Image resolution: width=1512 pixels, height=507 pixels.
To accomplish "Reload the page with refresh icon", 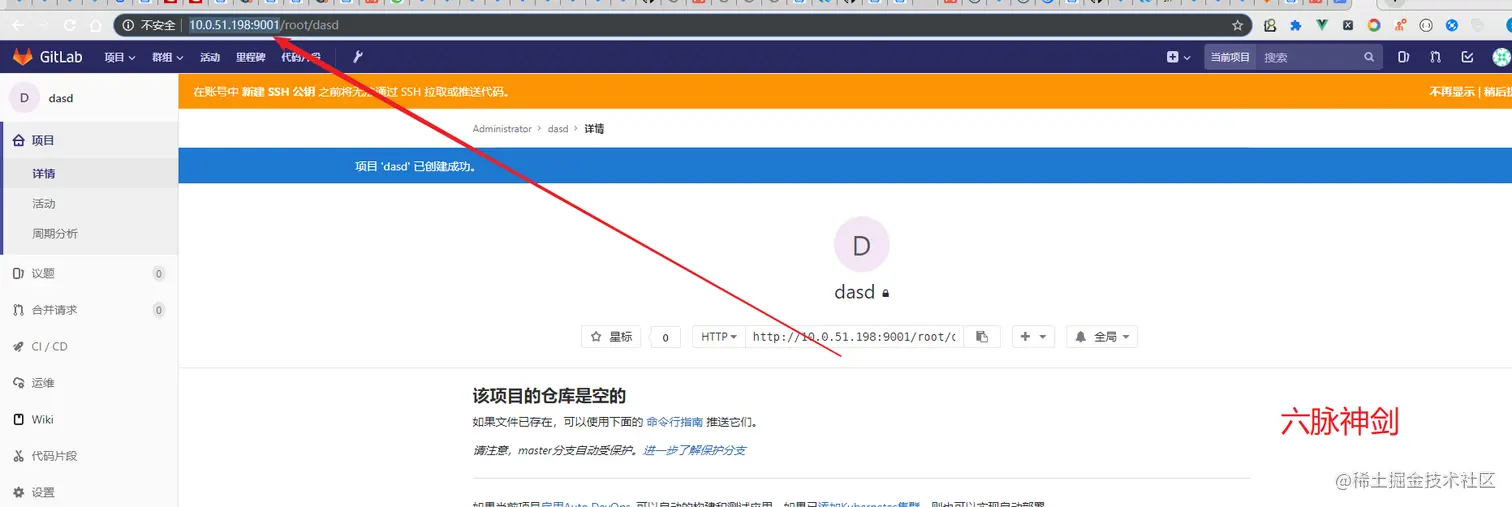I will click(69, 25).
